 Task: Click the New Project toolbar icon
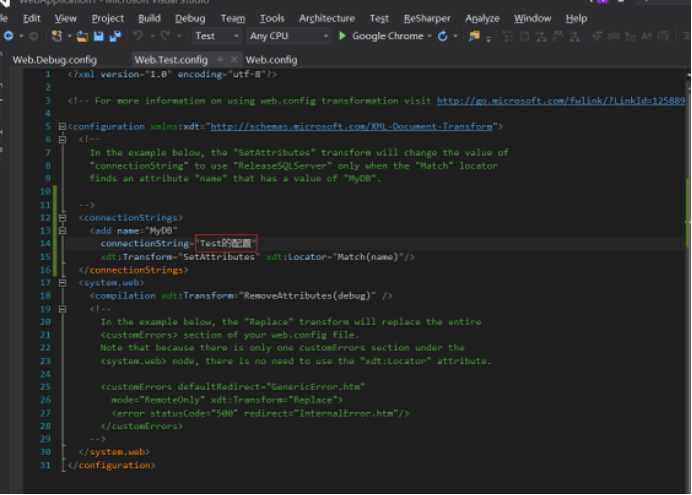[x=57, y=36]
